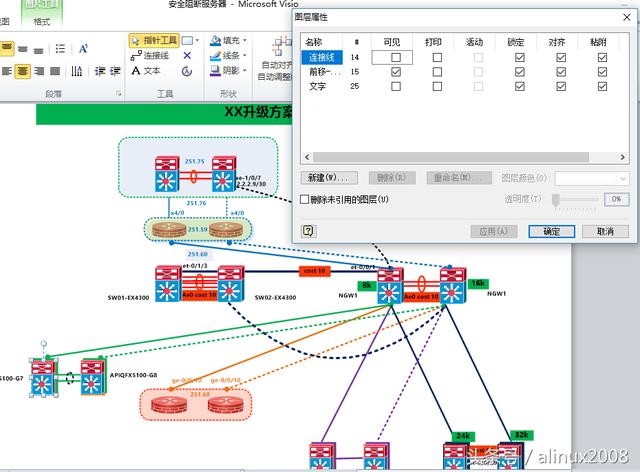Align text left in paragraph group
Image resolution: width=640 pixels, height=472 pixels.
[7, 71]
